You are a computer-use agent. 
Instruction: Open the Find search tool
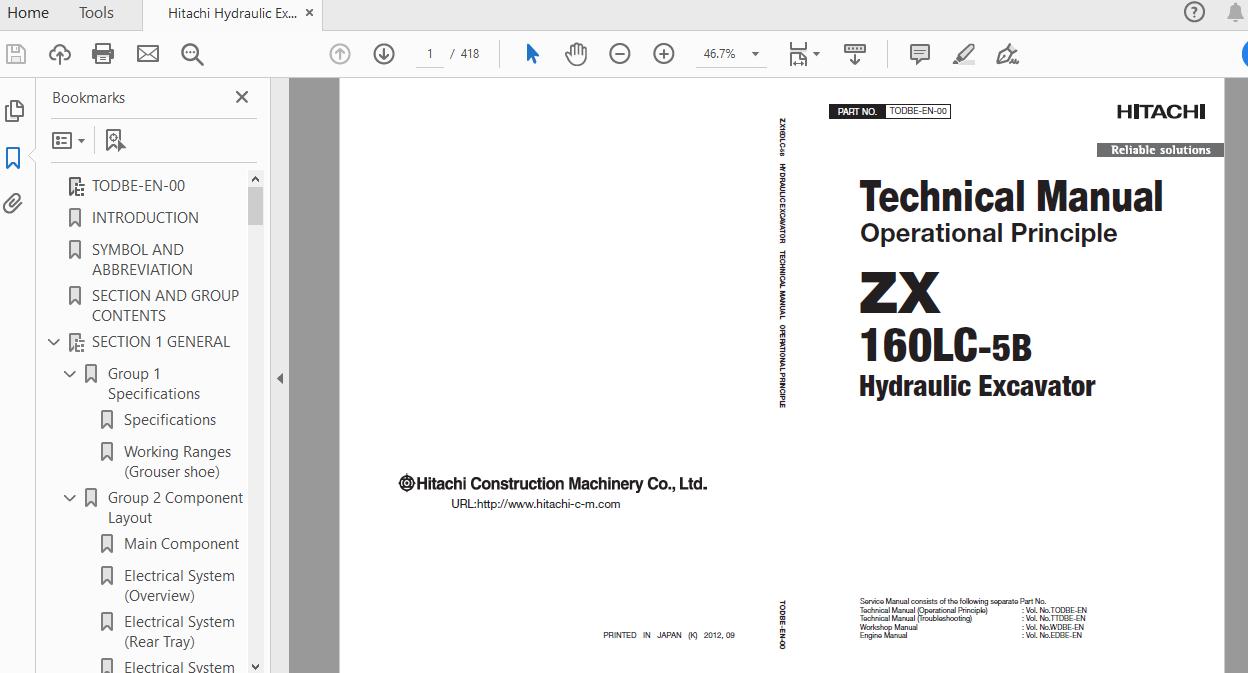(192, 54)
